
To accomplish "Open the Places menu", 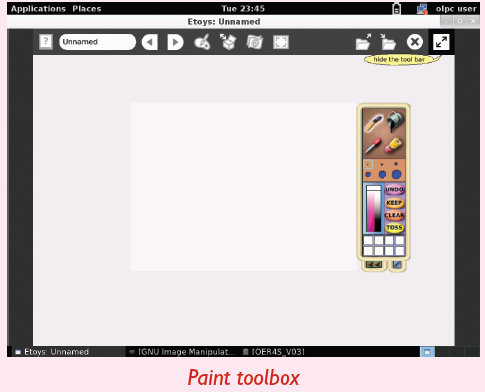I will pyautogui.click(x=87, y=9).
